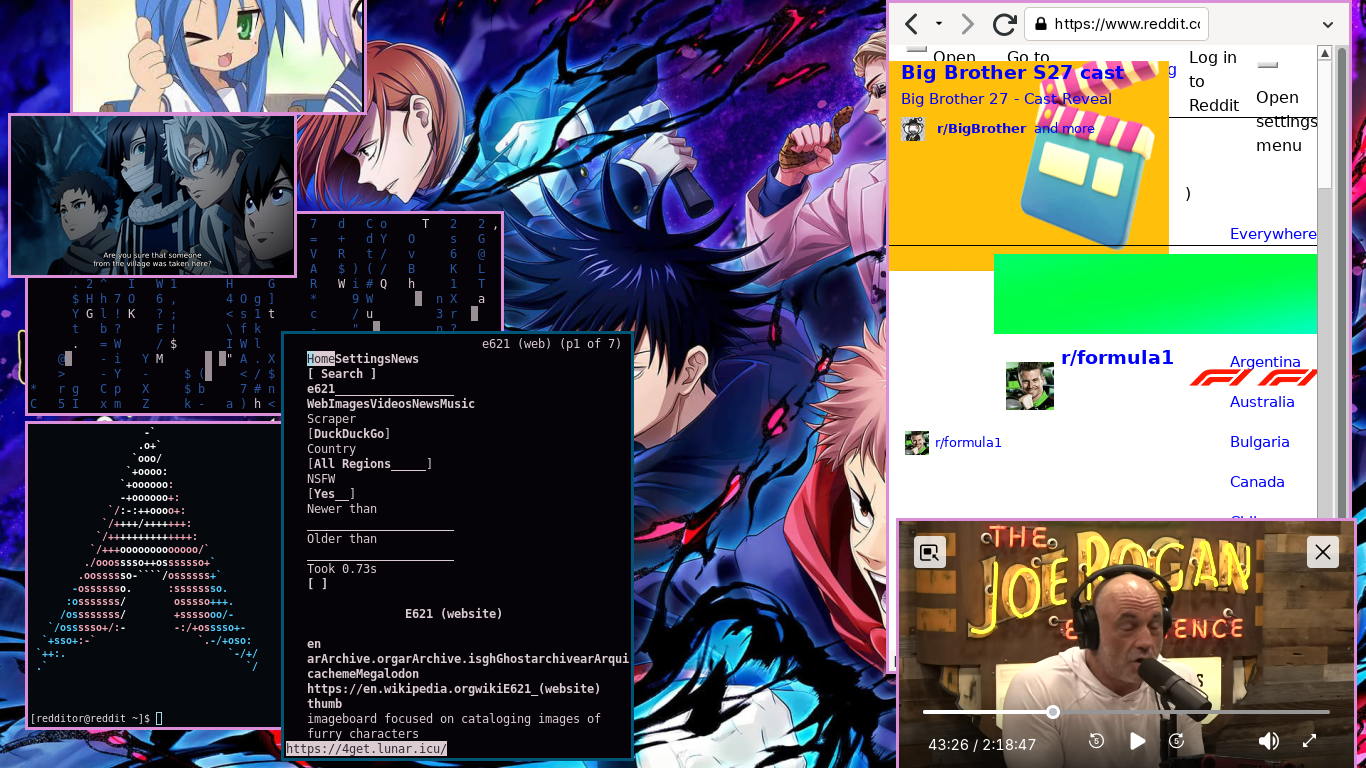The height and width of the screenshot is (768, 1366).
Task: Click Log in to Reddit
Action: click(1213, 81)
